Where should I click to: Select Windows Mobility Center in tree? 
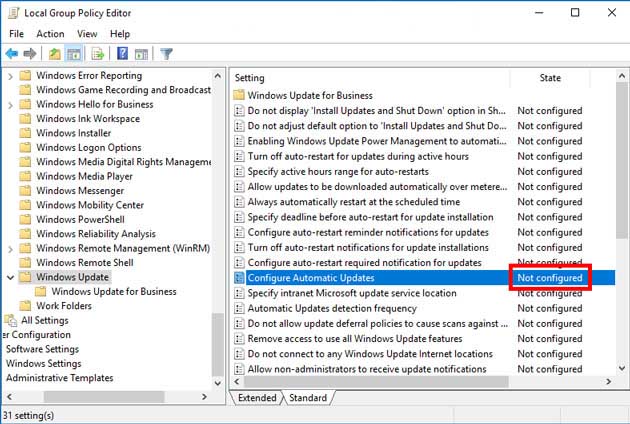90,205
